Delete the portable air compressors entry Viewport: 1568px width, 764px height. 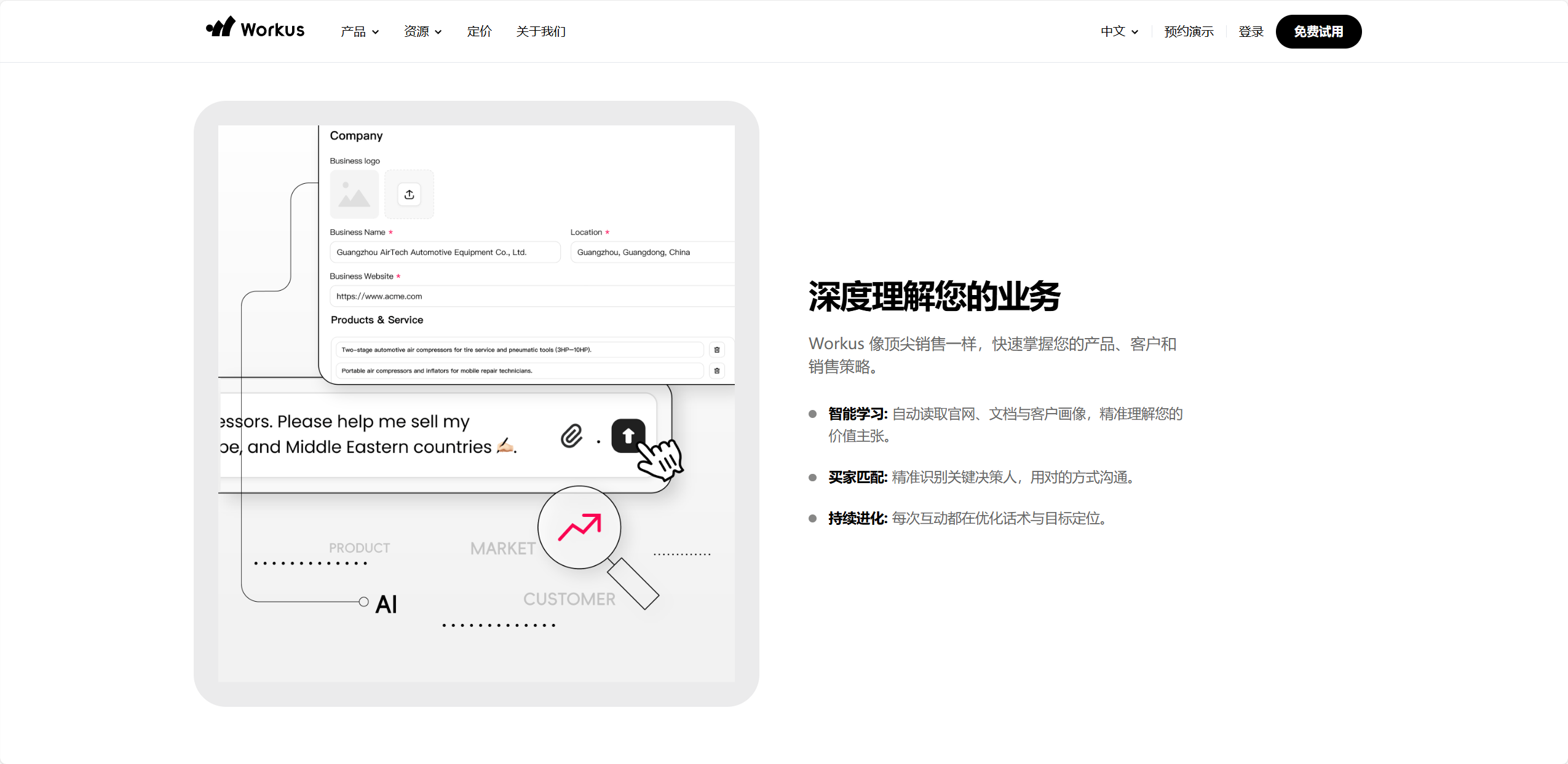(717, 371)
